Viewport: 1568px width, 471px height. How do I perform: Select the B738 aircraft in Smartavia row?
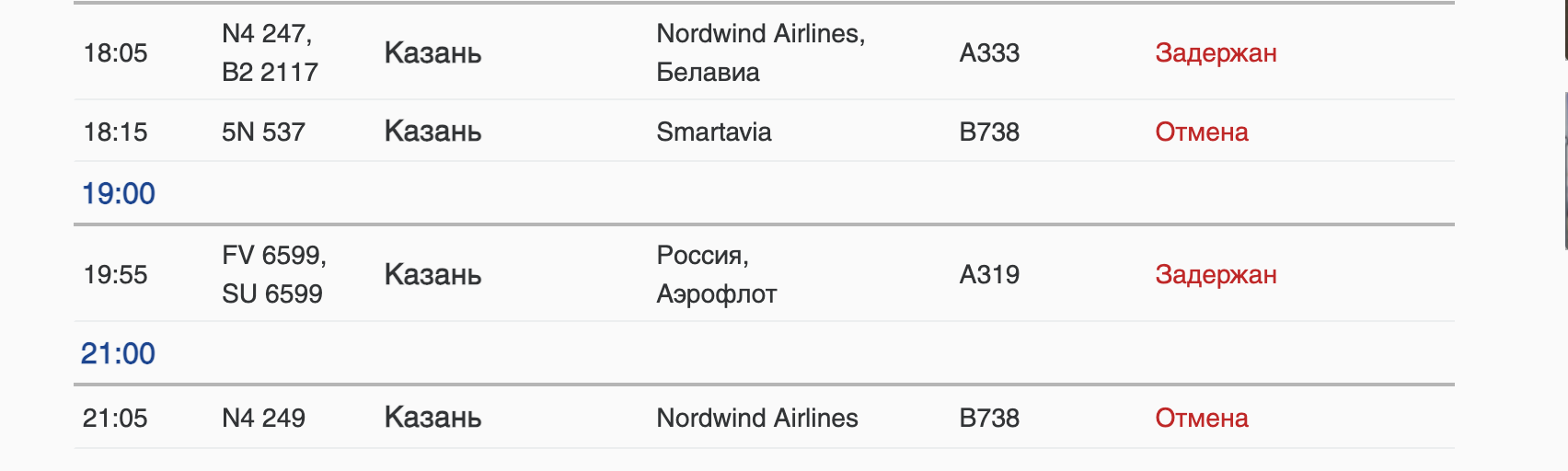tap(989, 132)
